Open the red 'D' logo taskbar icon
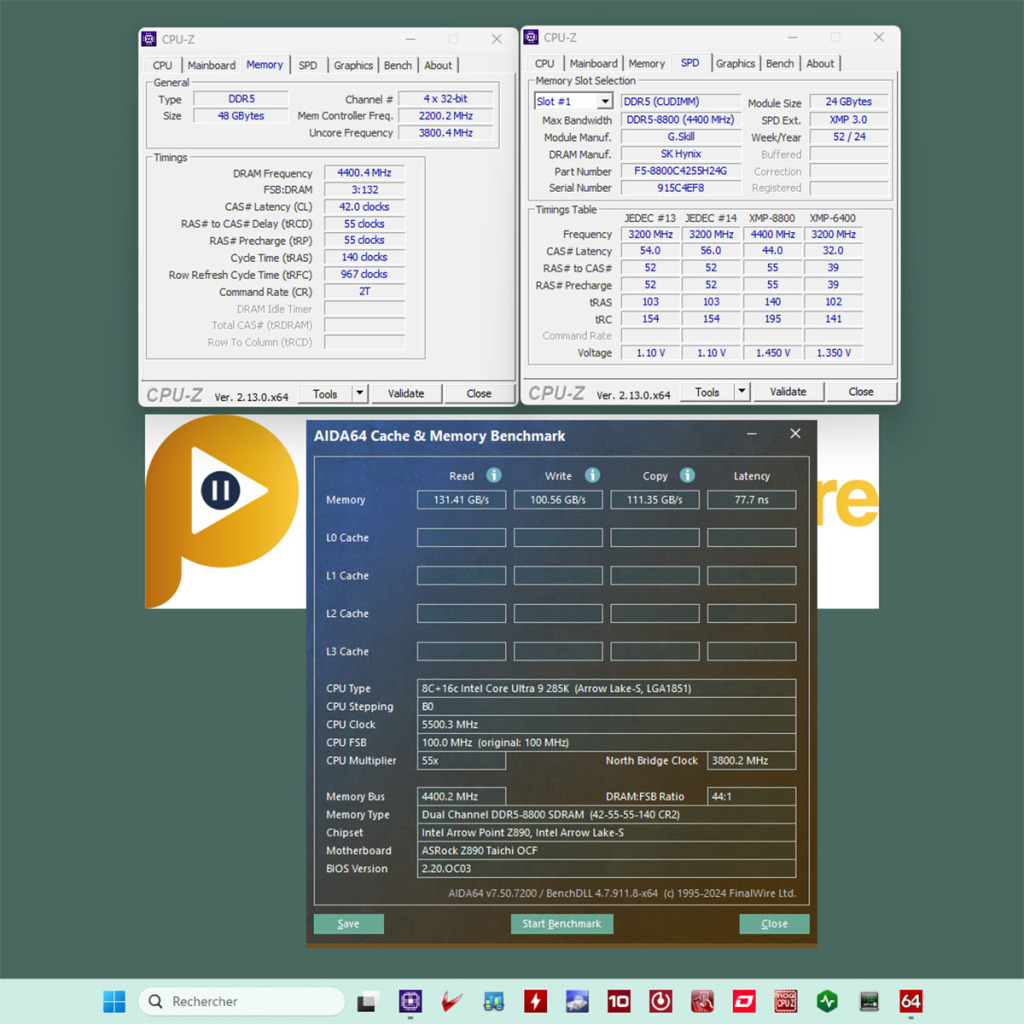Image resolution: width=1024 pixels, height=1024 pixels. (744, 1001)
